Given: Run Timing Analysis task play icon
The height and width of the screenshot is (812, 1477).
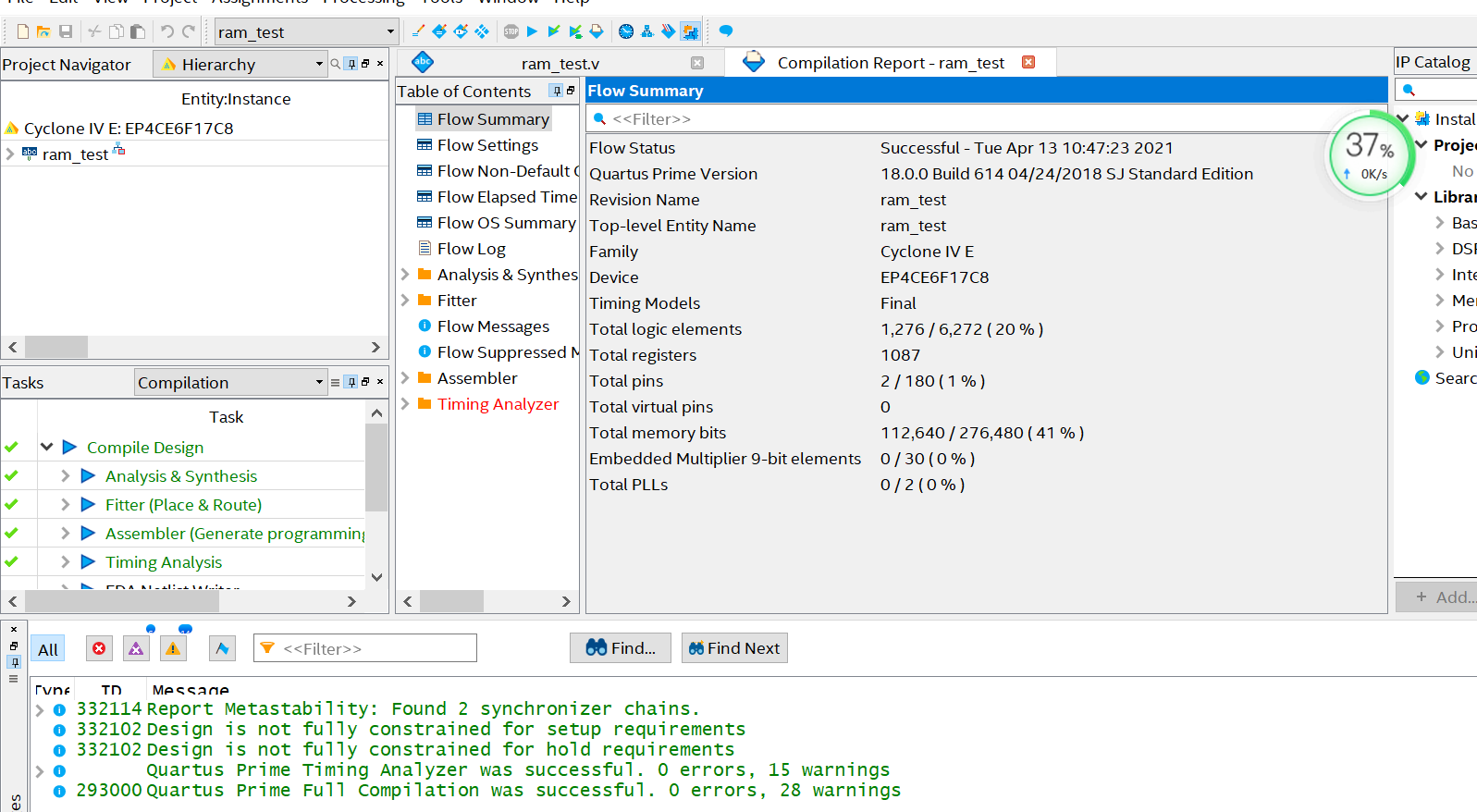Looking at the screenshot, I should click(88, 561).
